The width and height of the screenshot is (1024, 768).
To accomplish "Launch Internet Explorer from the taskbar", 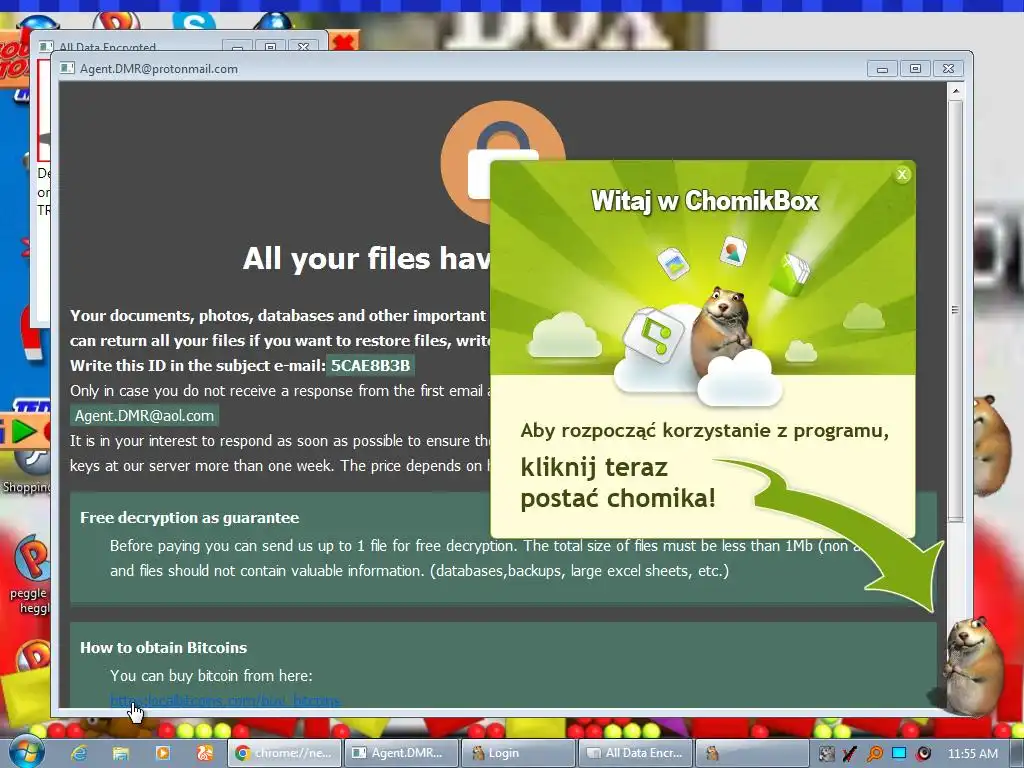I will coord(80,753).
